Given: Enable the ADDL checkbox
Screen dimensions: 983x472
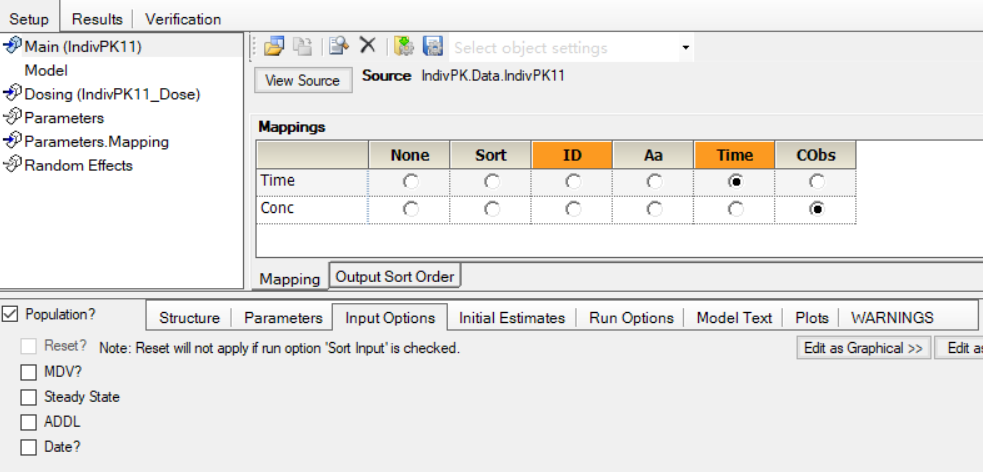Looking at the screenshot, I should (28, 422).
